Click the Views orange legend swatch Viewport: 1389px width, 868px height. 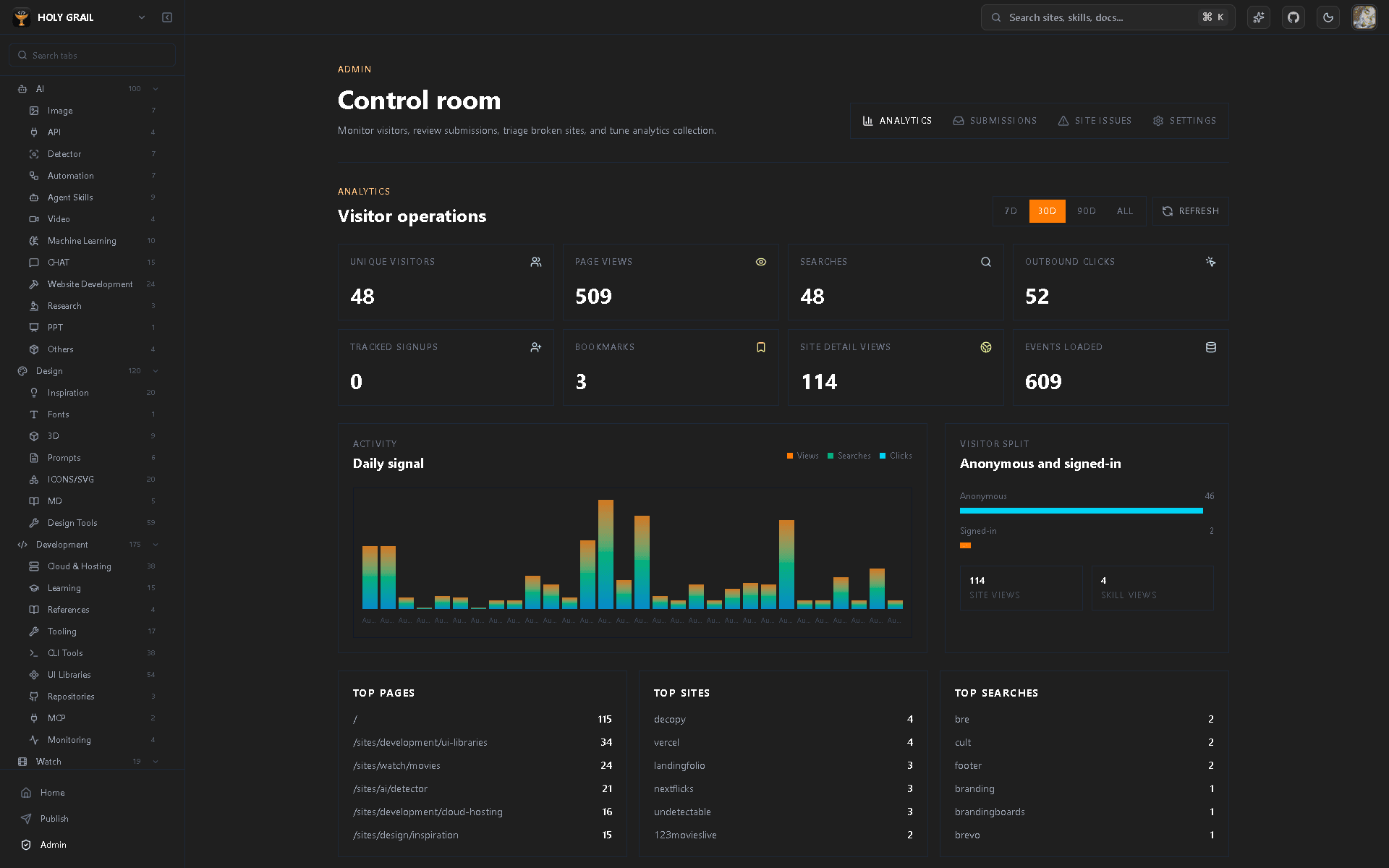790,456
